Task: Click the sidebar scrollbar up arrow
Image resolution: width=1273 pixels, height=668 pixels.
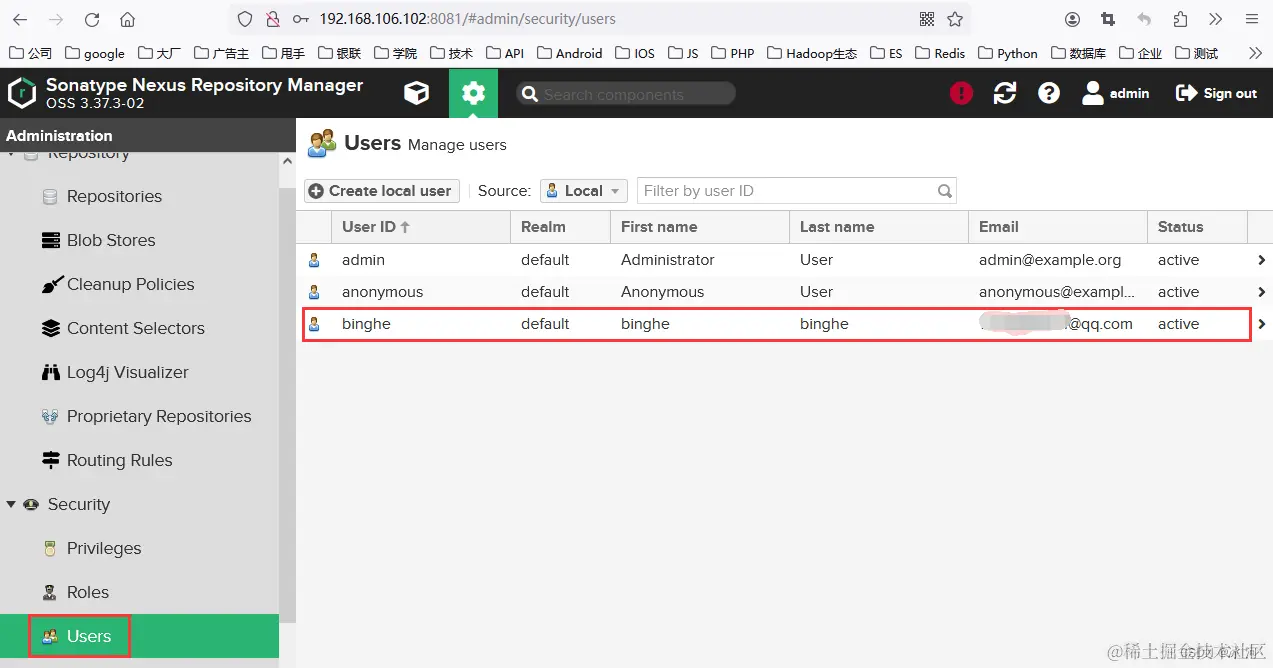Action: coord(288,160)
